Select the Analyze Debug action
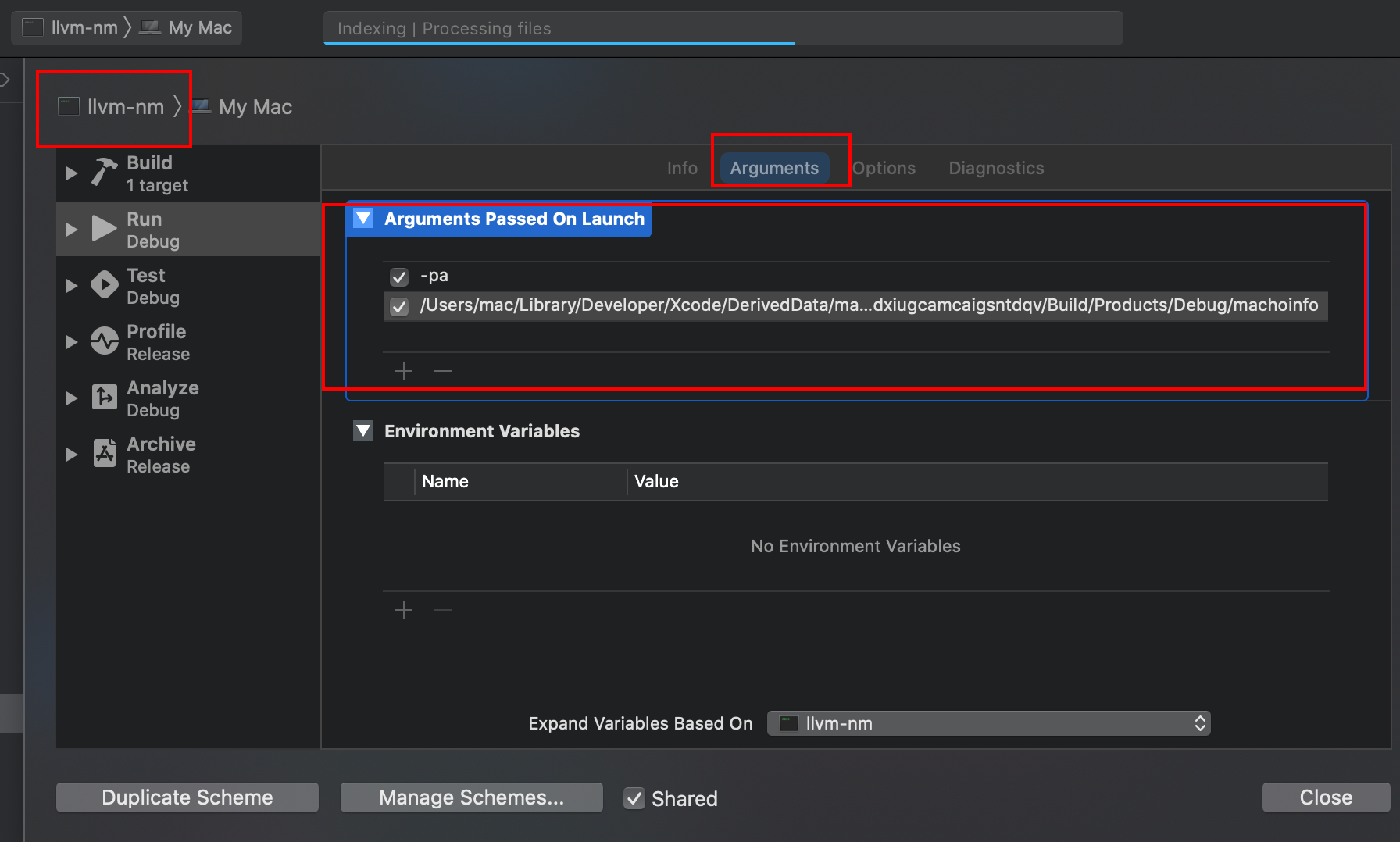The image size is (1400, 842). click(x=188, y=398)
